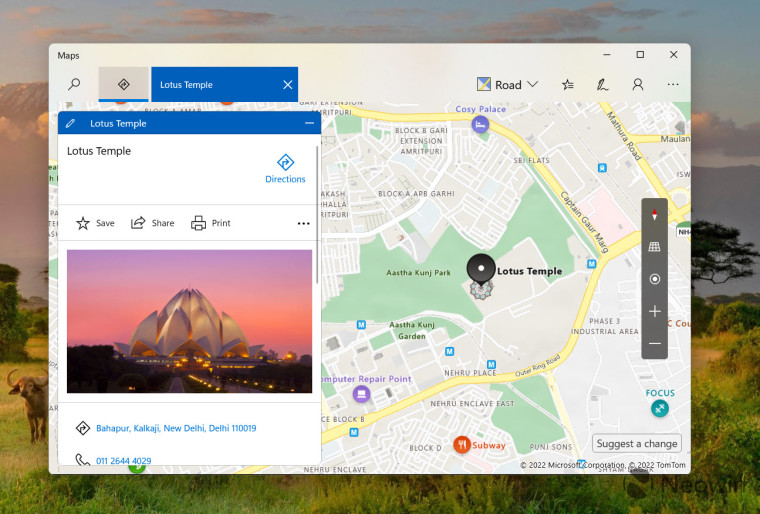Reset map rotation with compass button

pyautogui.click(x=654, y=214)
